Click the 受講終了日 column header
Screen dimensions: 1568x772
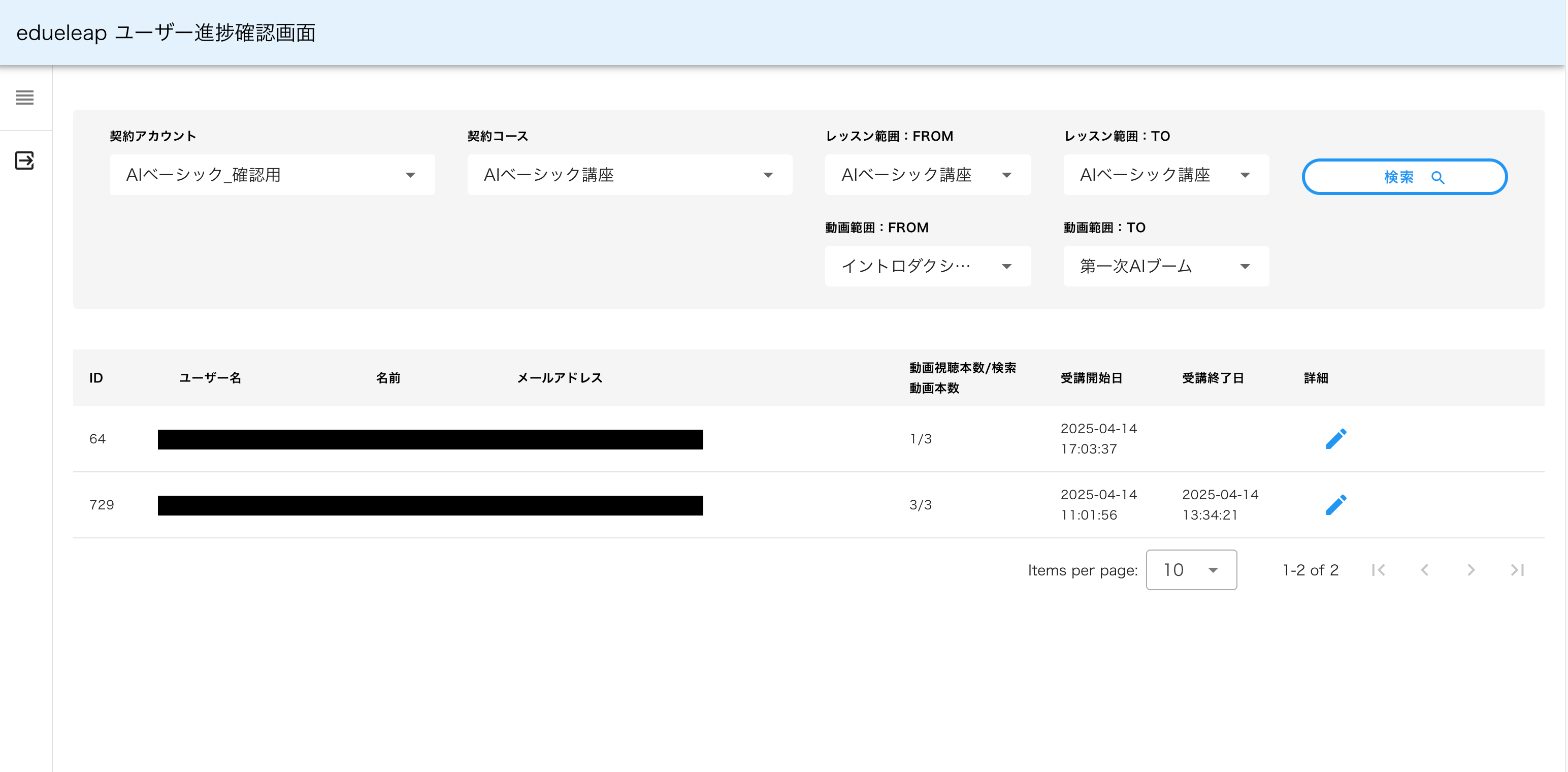pos(1213,378)
